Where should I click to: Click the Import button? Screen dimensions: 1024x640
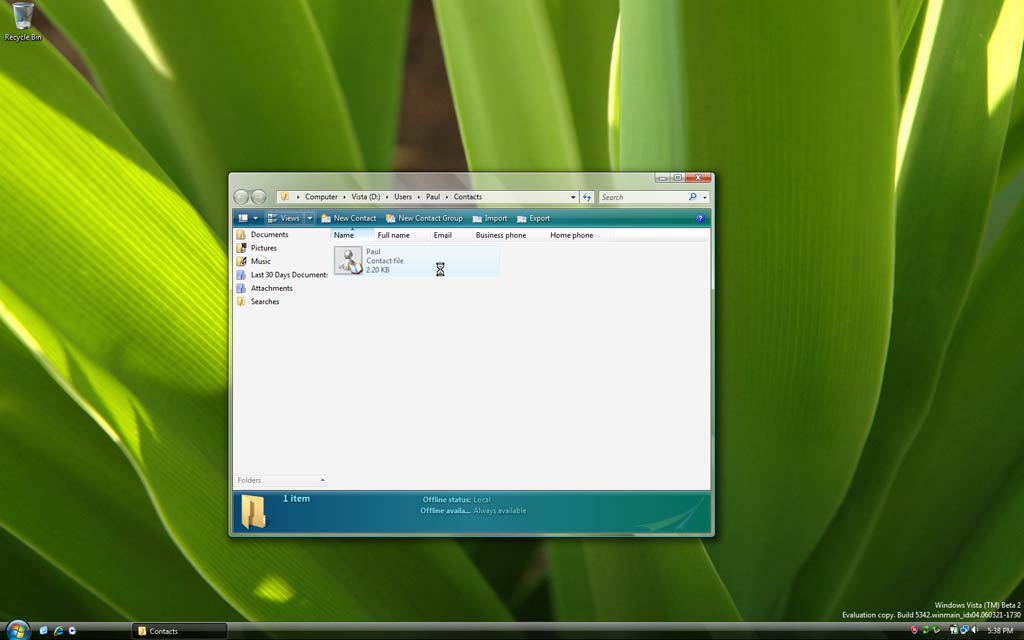tap(490, 218)
